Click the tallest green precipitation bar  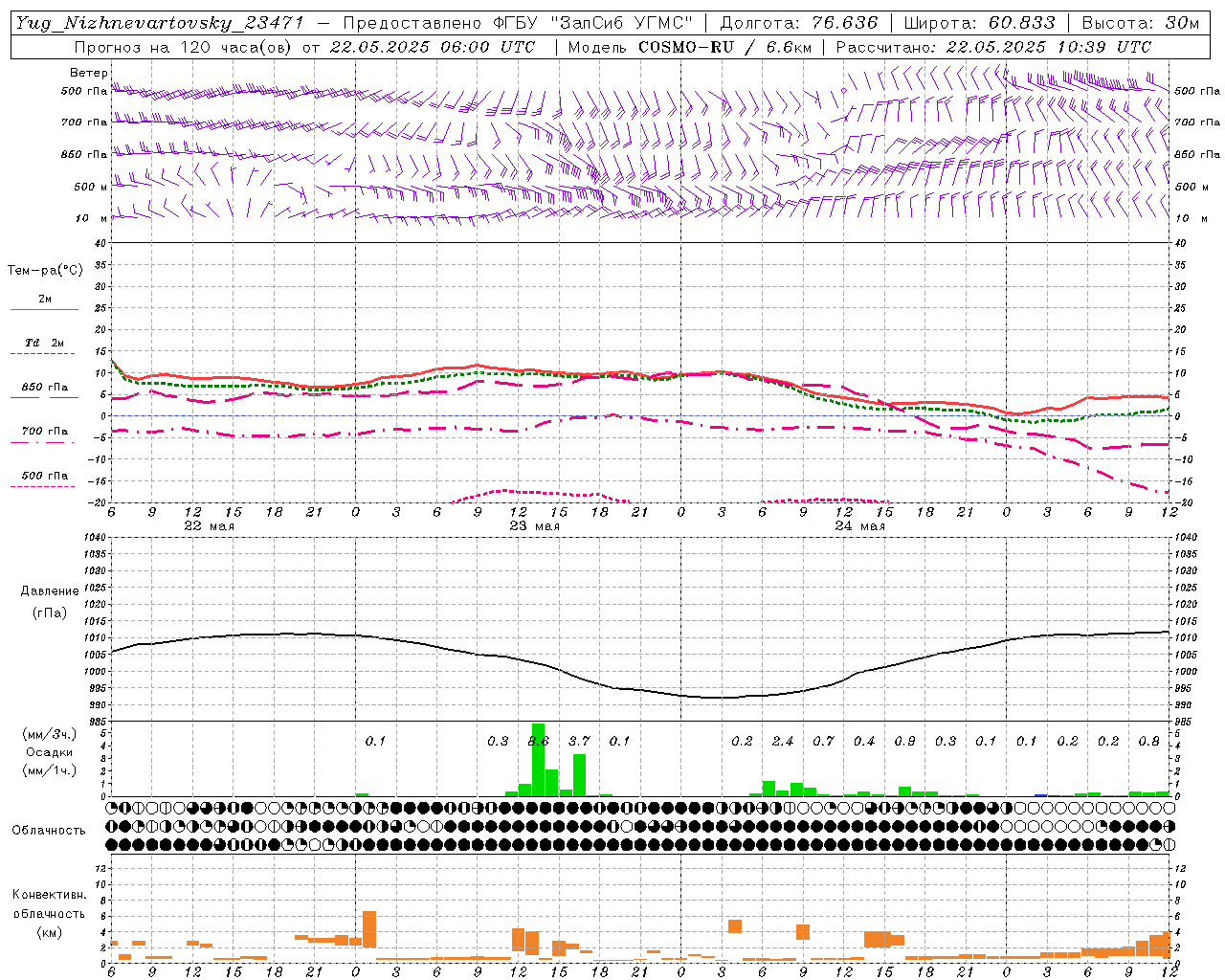click(x=538, y=759)
